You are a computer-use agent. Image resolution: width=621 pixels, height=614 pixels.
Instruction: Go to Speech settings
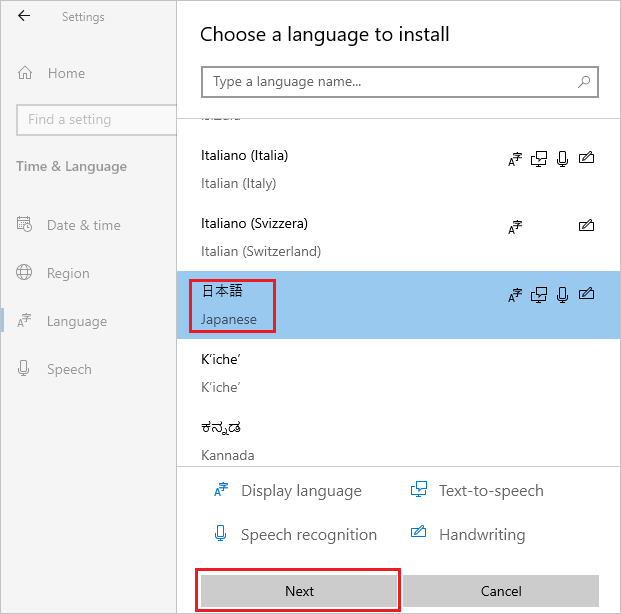point(69,369)
